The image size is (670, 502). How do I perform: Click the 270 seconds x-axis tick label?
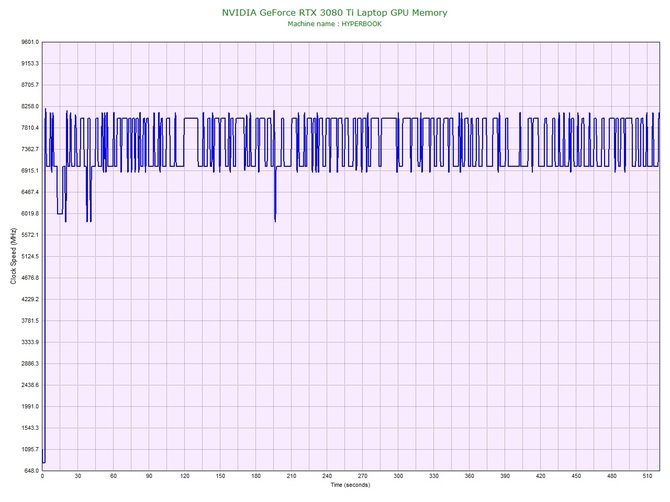pyautogui.click(x=362, y=476)
